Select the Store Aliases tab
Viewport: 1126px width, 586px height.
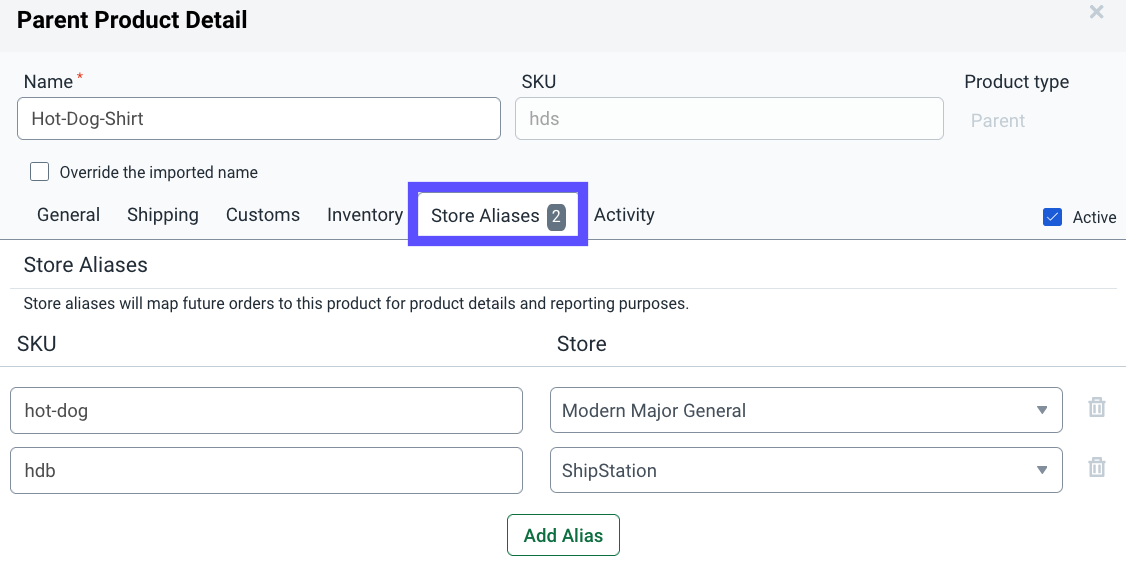tap(484, 215)
